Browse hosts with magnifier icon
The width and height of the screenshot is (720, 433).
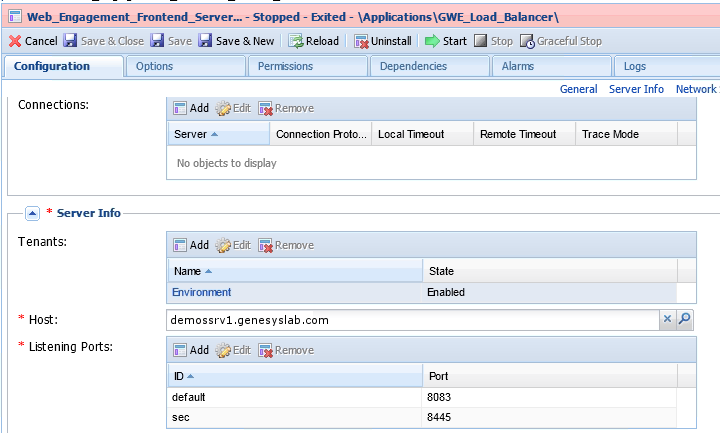[684, 319]
